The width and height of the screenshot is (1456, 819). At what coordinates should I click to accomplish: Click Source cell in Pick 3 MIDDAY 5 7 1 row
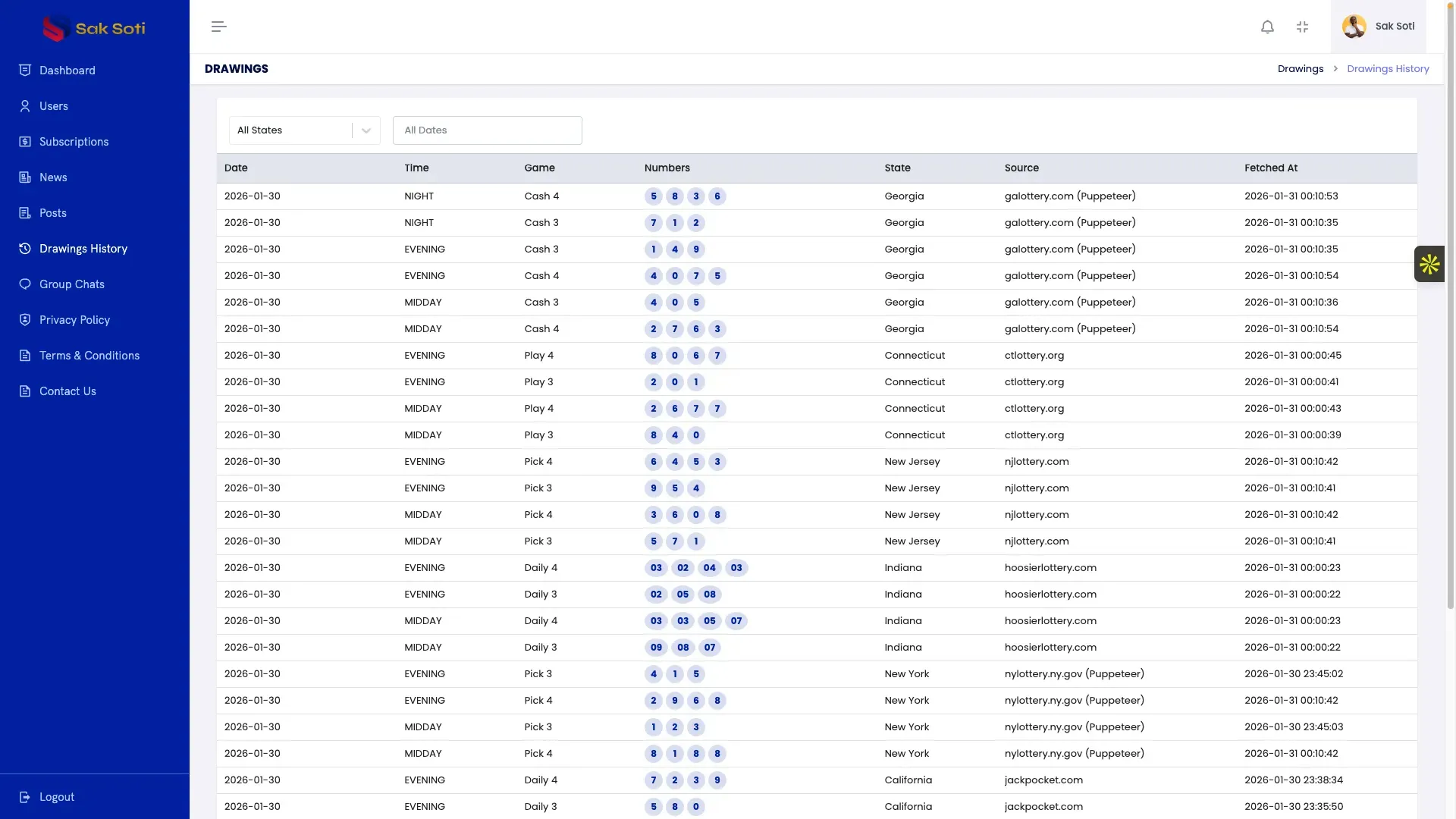[x=1037, y=541]
